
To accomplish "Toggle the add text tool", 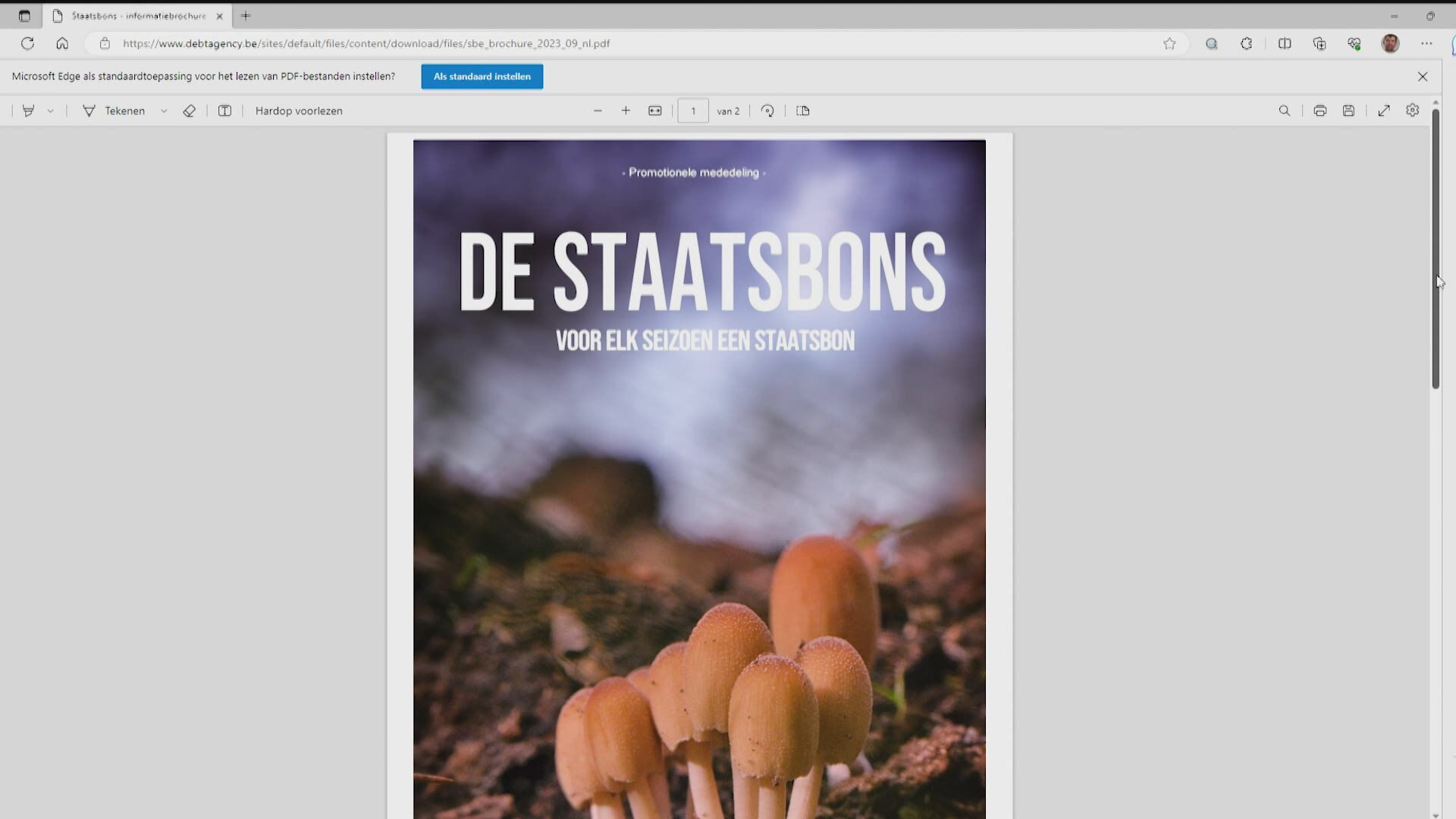I will pos(224,111).
